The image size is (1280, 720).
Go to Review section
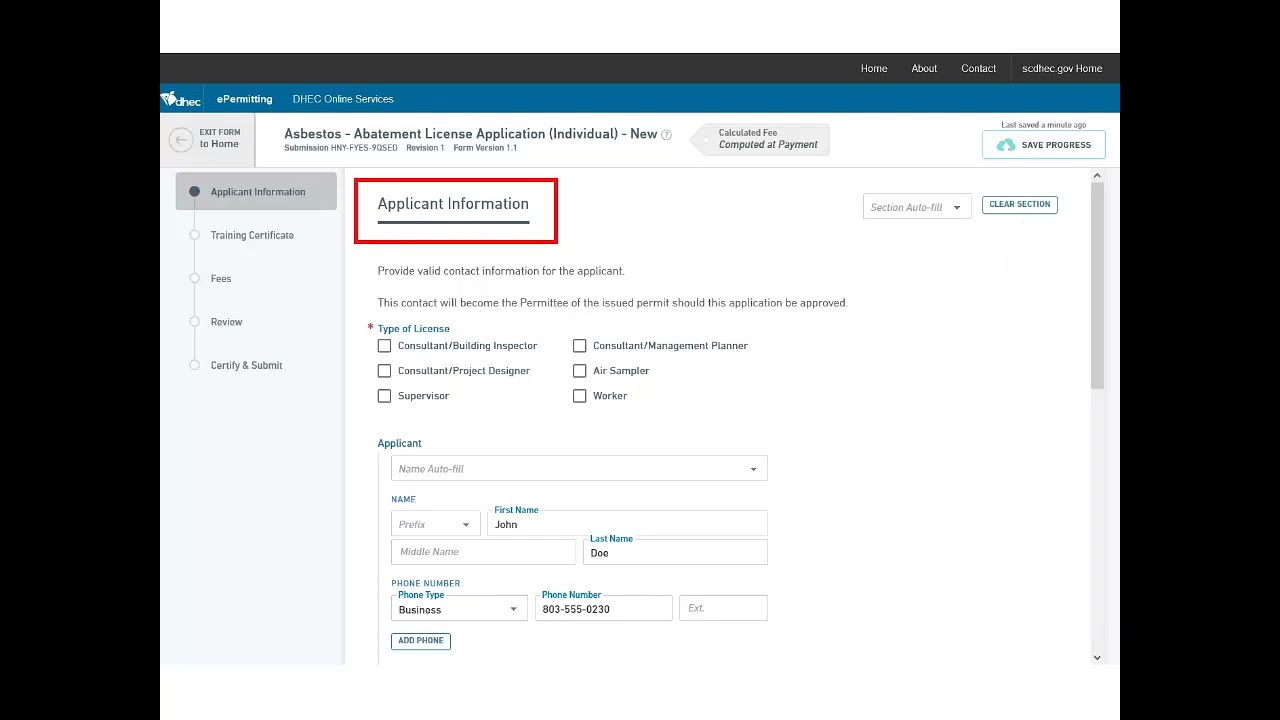click(226, 322)
